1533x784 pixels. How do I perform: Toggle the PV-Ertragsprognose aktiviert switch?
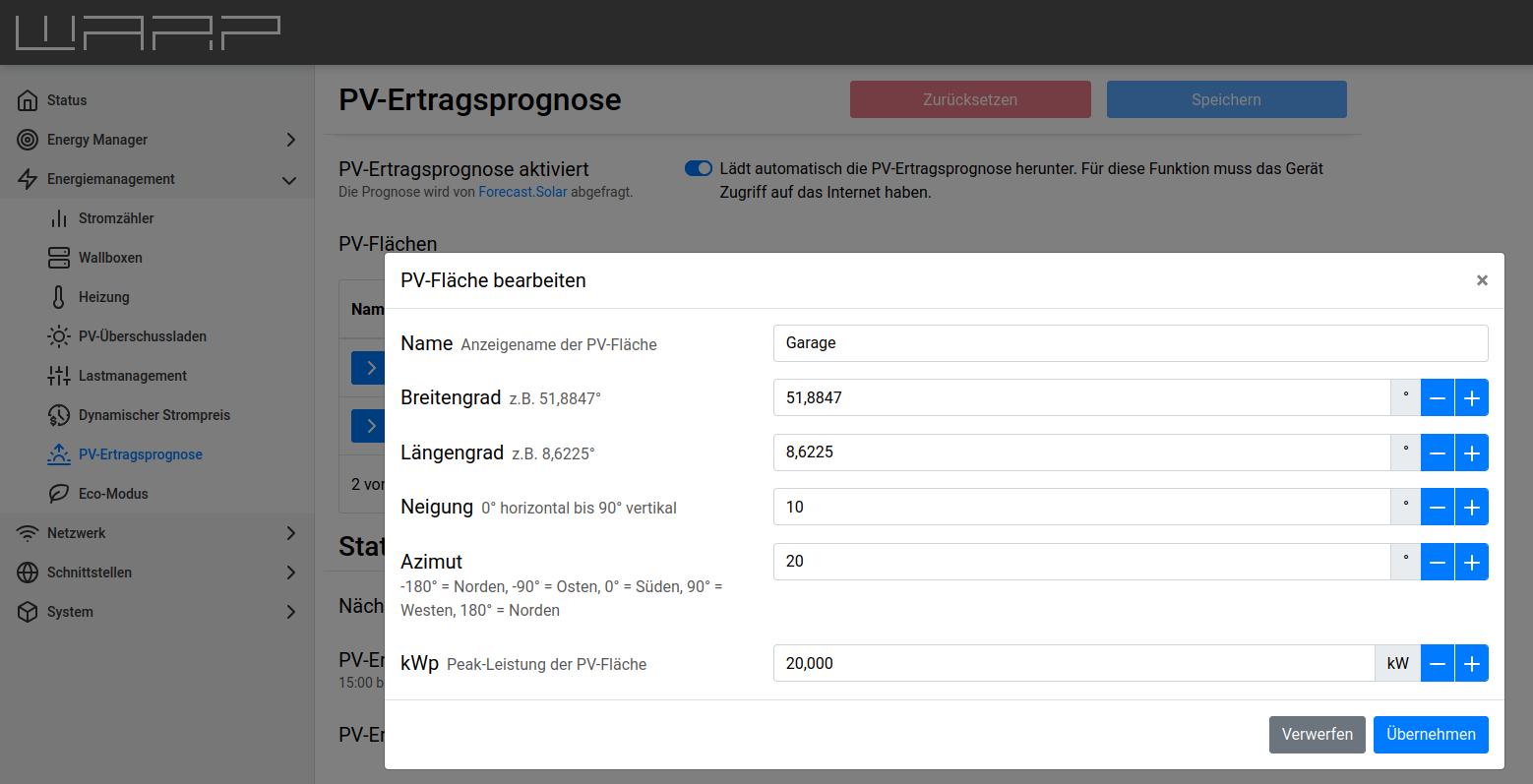click(x=699, y=168)
